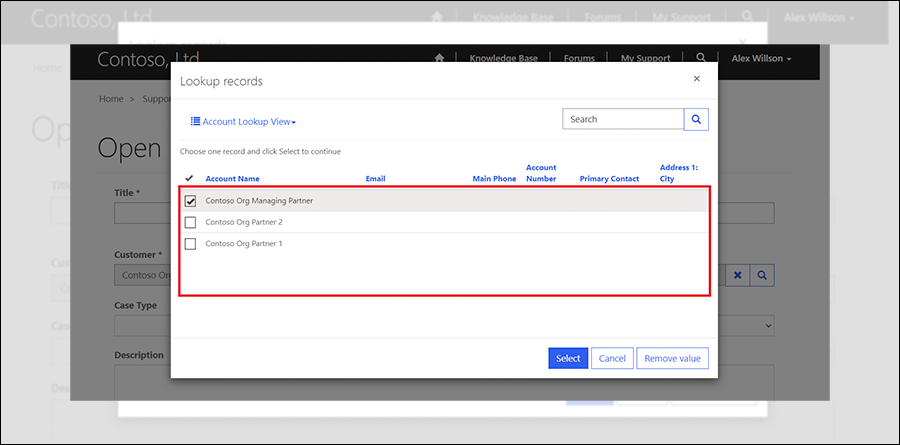This screenshot has height=445, width=900.
Task: Sort by Address 1: City column
Action: coord(679,173)
